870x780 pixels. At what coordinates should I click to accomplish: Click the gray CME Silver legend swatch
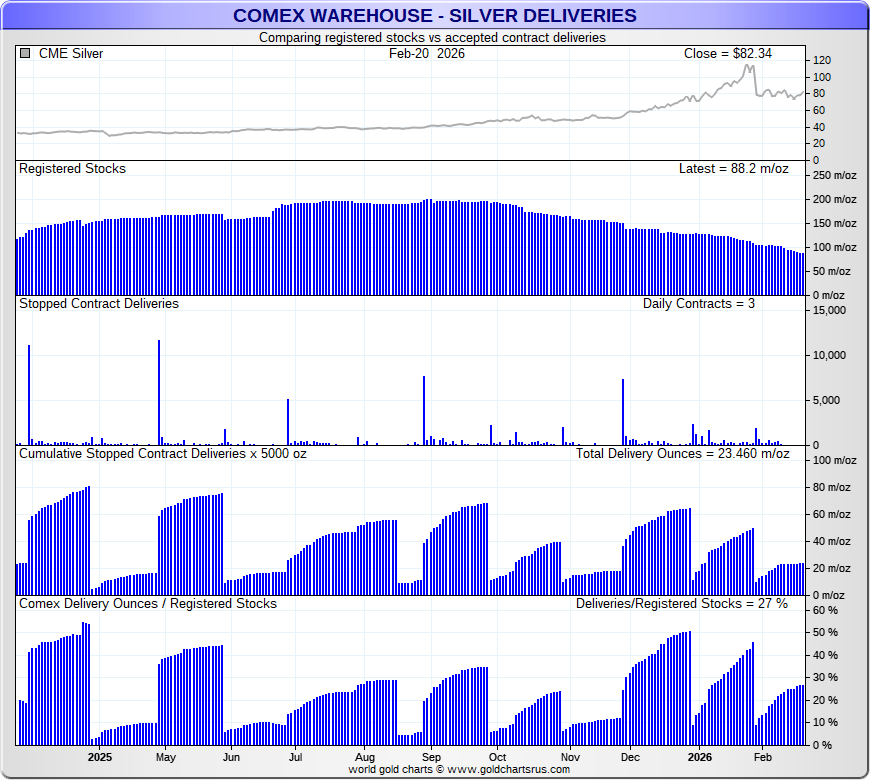coord(25,54)
